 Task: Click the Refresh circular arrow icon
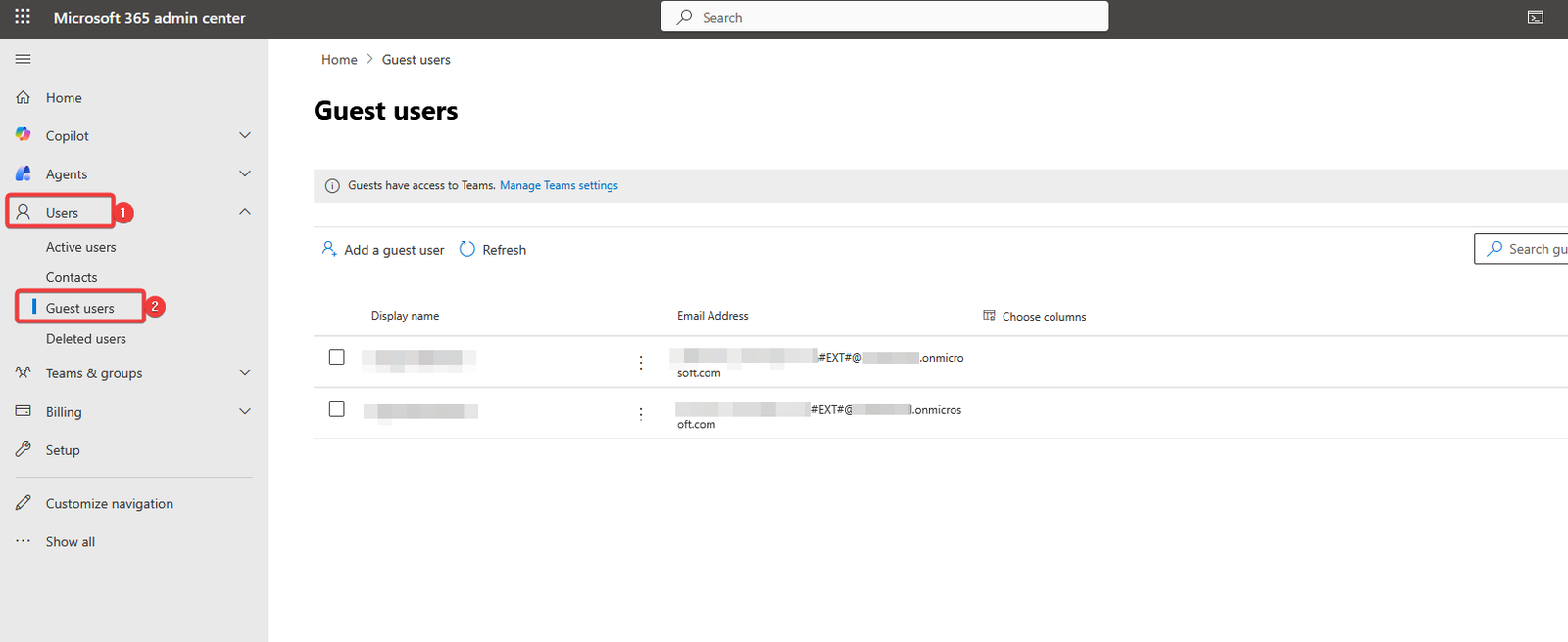pyautogui.click(x=467, y=250)
